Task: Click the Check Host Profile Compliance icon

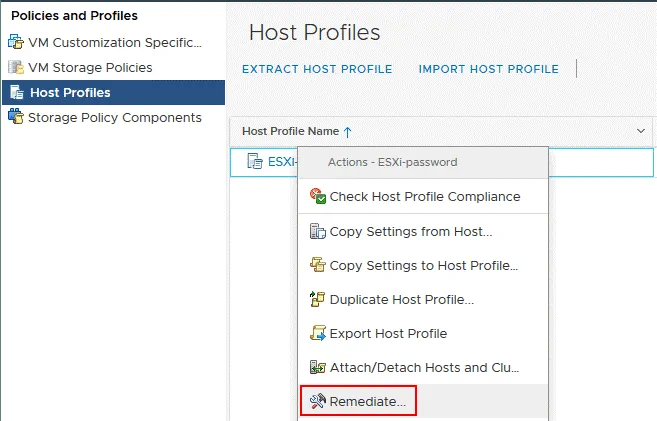Action: [x=318, y=197]
